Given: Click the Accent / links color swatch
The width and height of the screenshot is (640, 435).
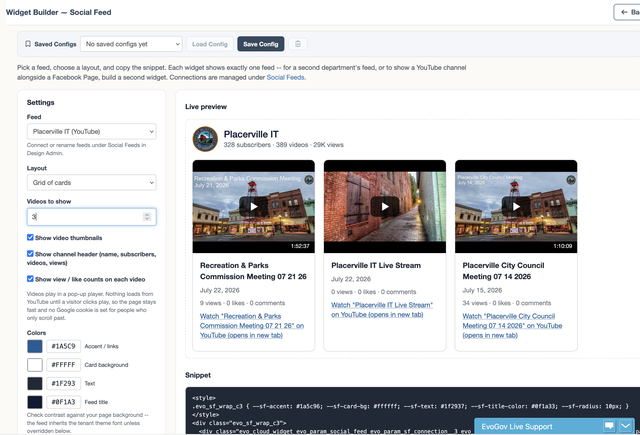Looking at the screenshot, I should (35, 346).
